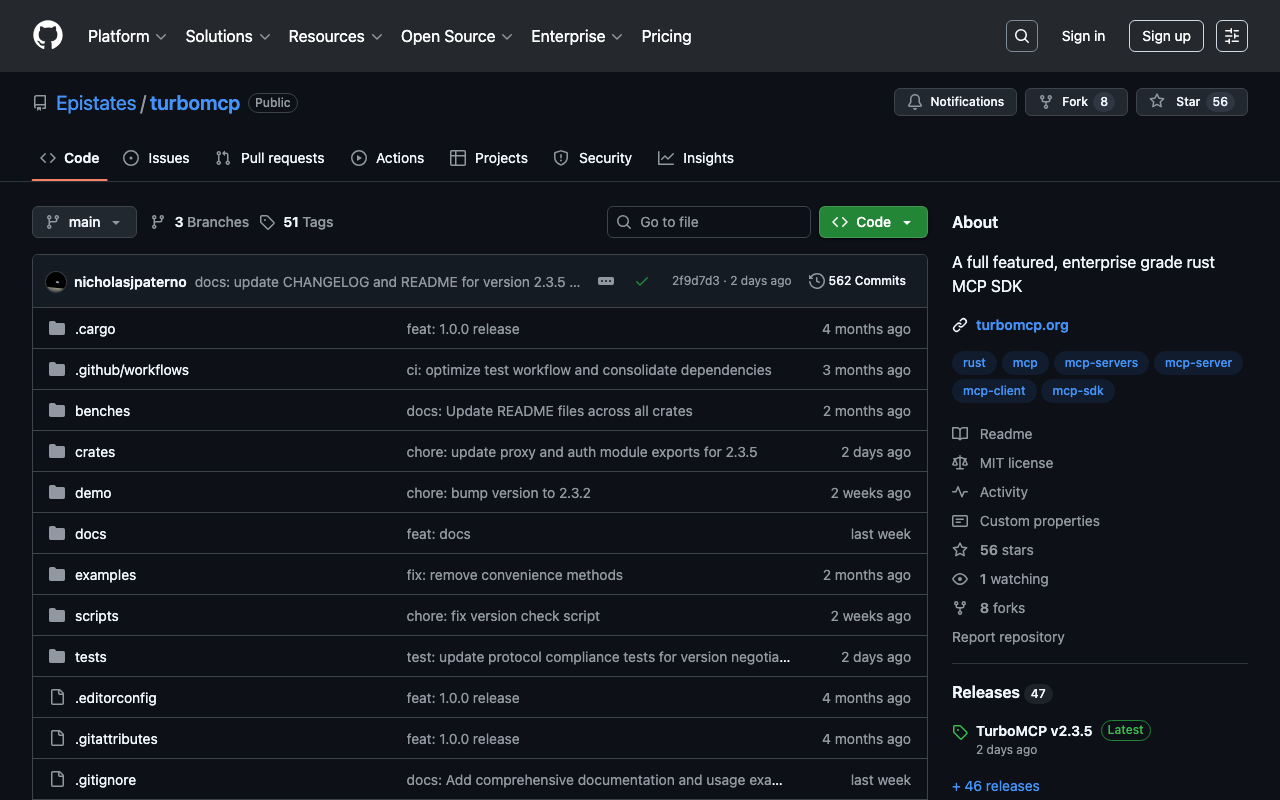Click the appearance settings icon in header

pos(1231,36)
